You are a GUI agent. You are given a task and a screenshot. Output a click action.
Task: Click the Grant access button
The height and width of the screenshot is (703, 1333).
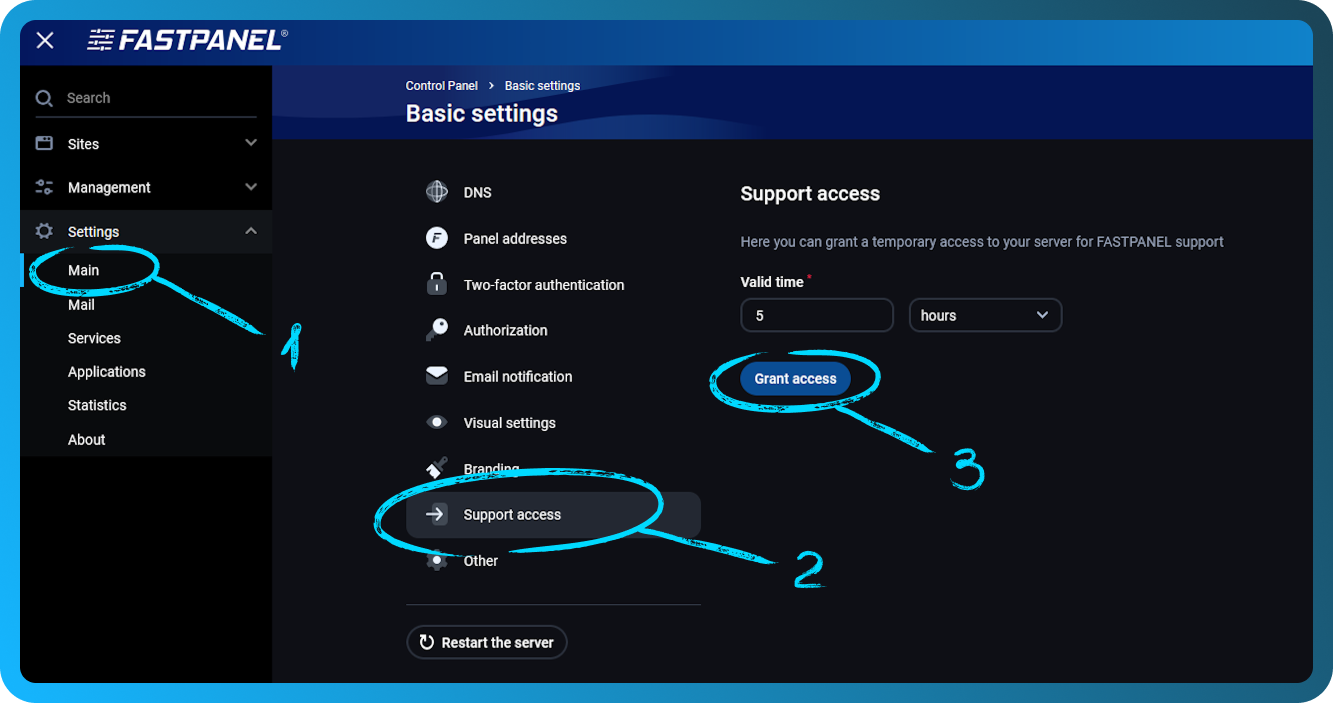795,378
